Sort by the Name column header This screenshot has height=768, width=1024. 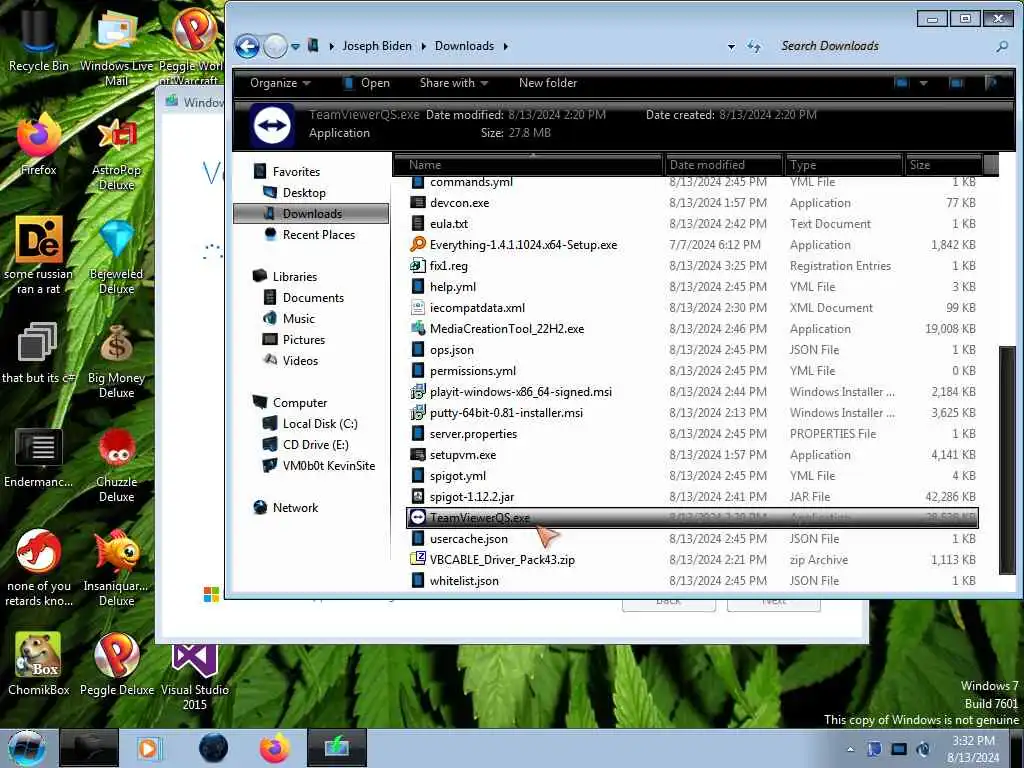[x=528, y=165]
